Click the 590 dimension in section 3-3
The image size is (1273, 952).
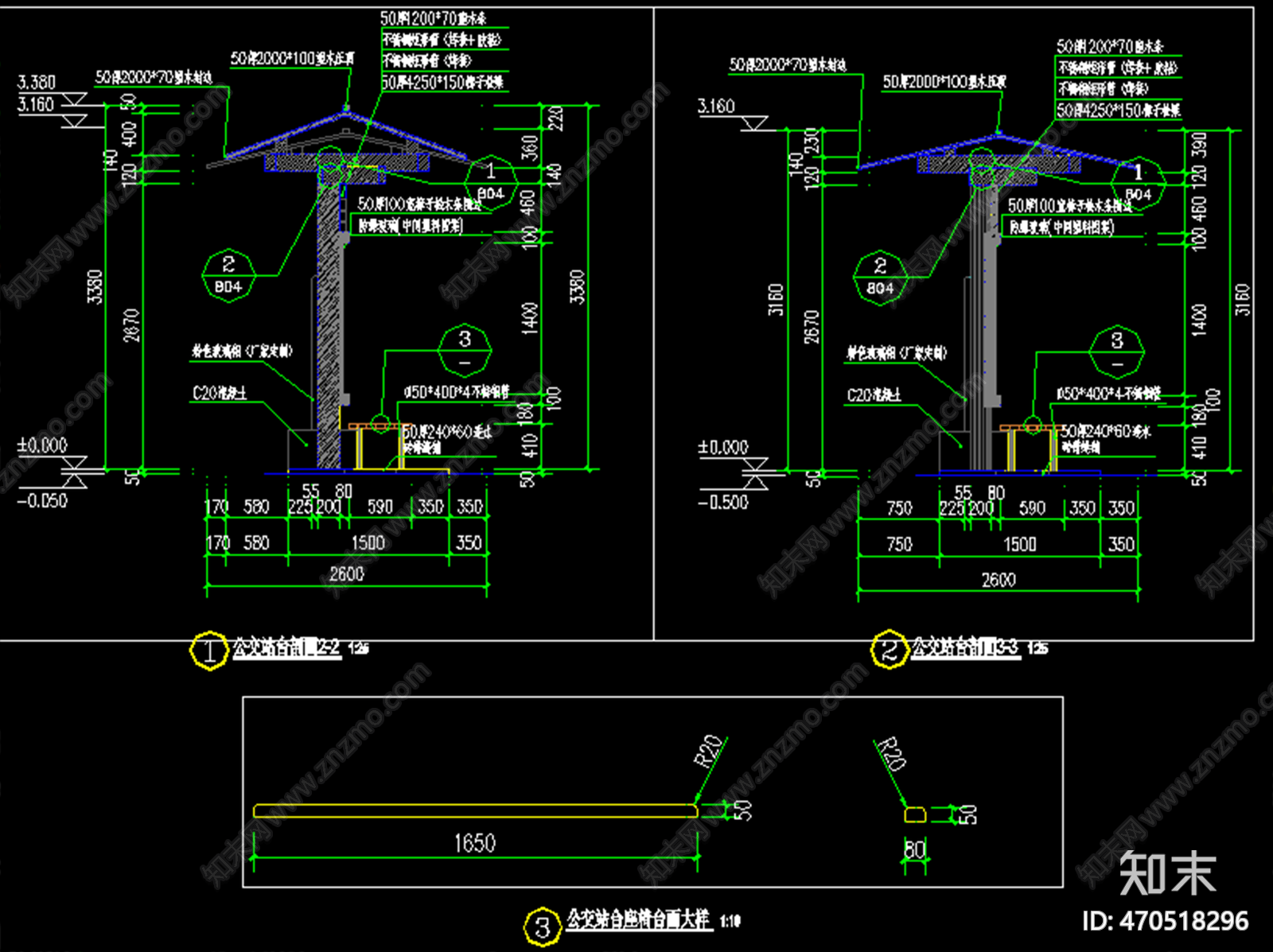point(1032,508)
